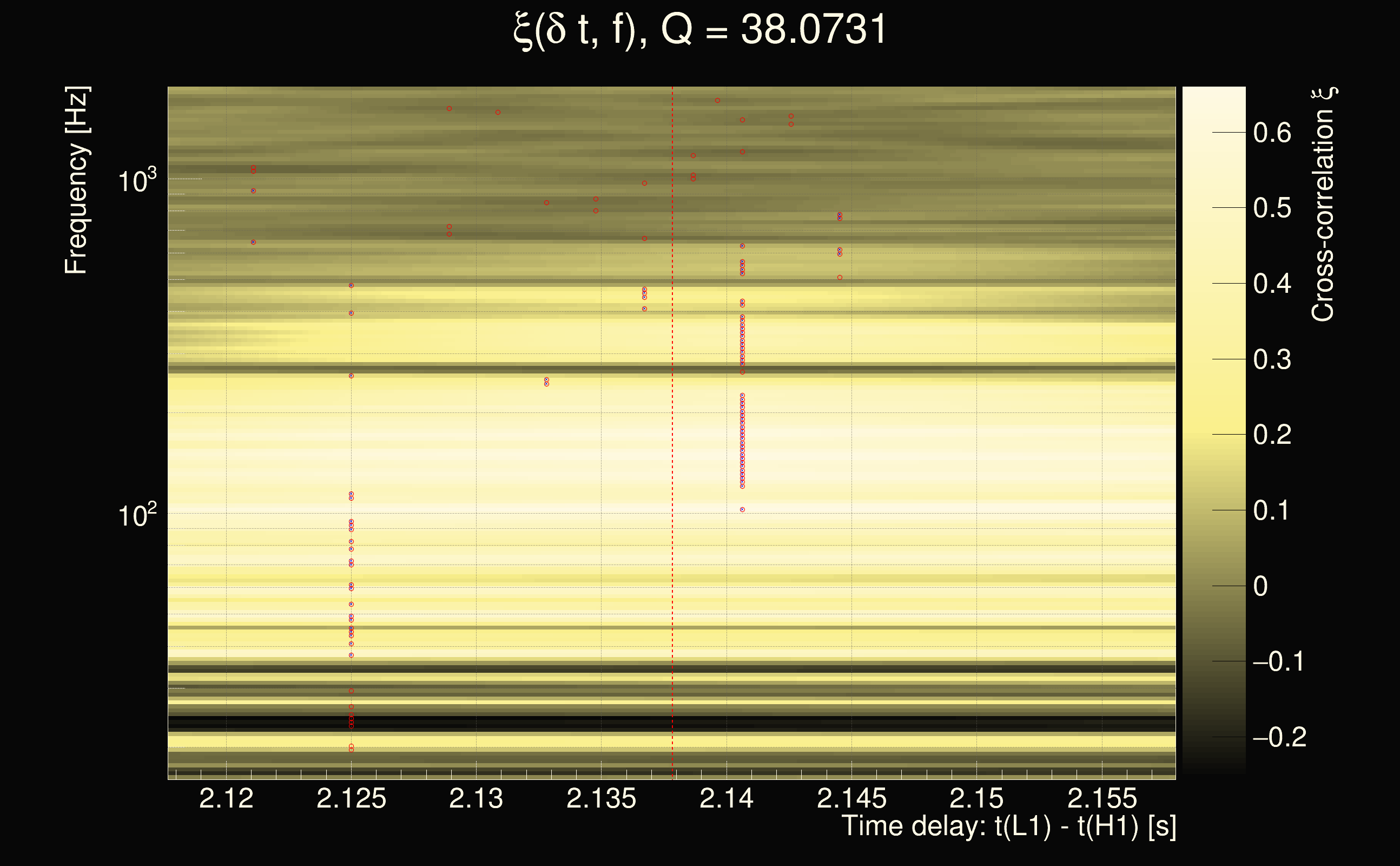
Task: Click the Cross-correlation ξ colorbar label
Action: [1323, 204]
